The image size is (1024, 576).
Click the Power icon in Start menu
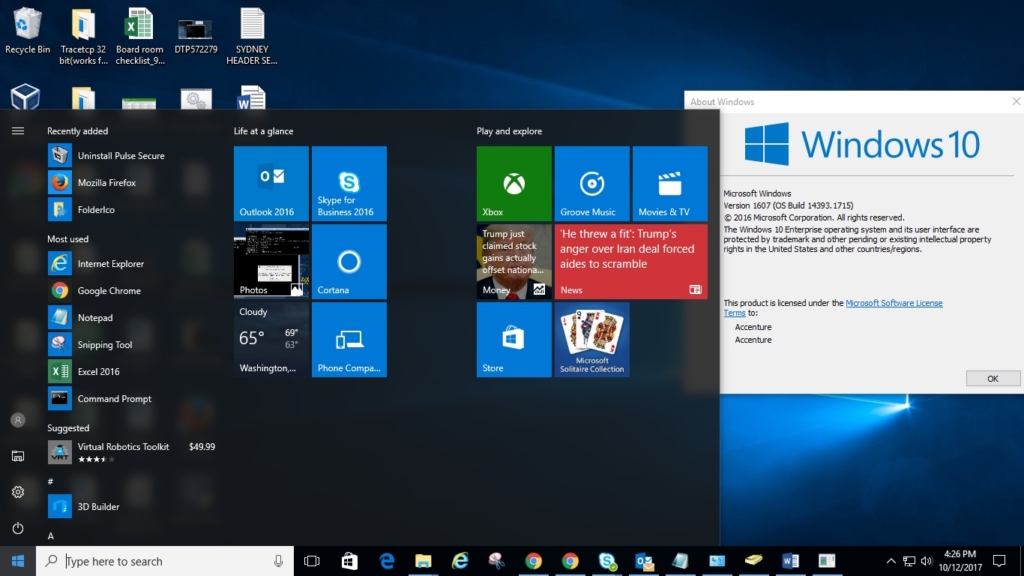point(17,527)
